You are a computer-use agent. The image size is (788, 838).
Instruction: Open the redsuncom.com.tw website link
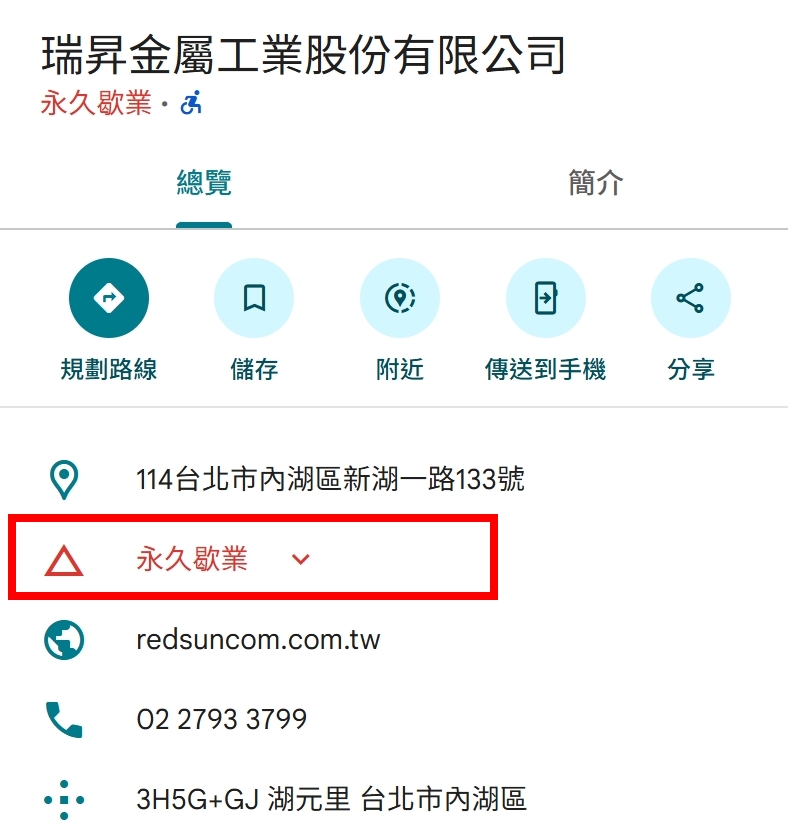point(258,640)
